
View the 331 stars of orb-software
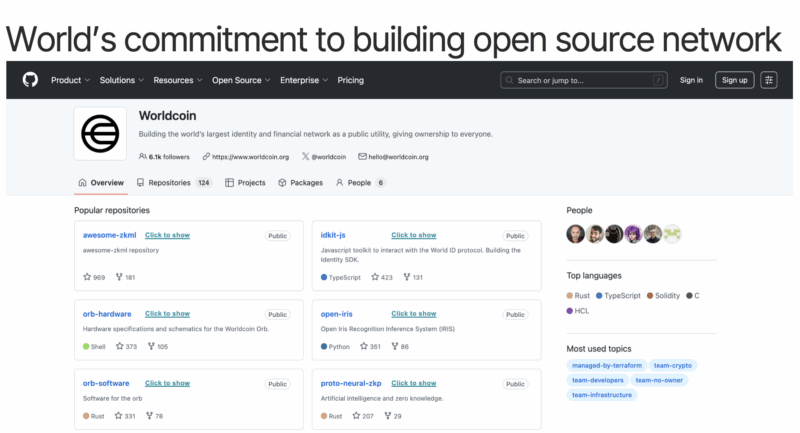click(x=125, y=416)
